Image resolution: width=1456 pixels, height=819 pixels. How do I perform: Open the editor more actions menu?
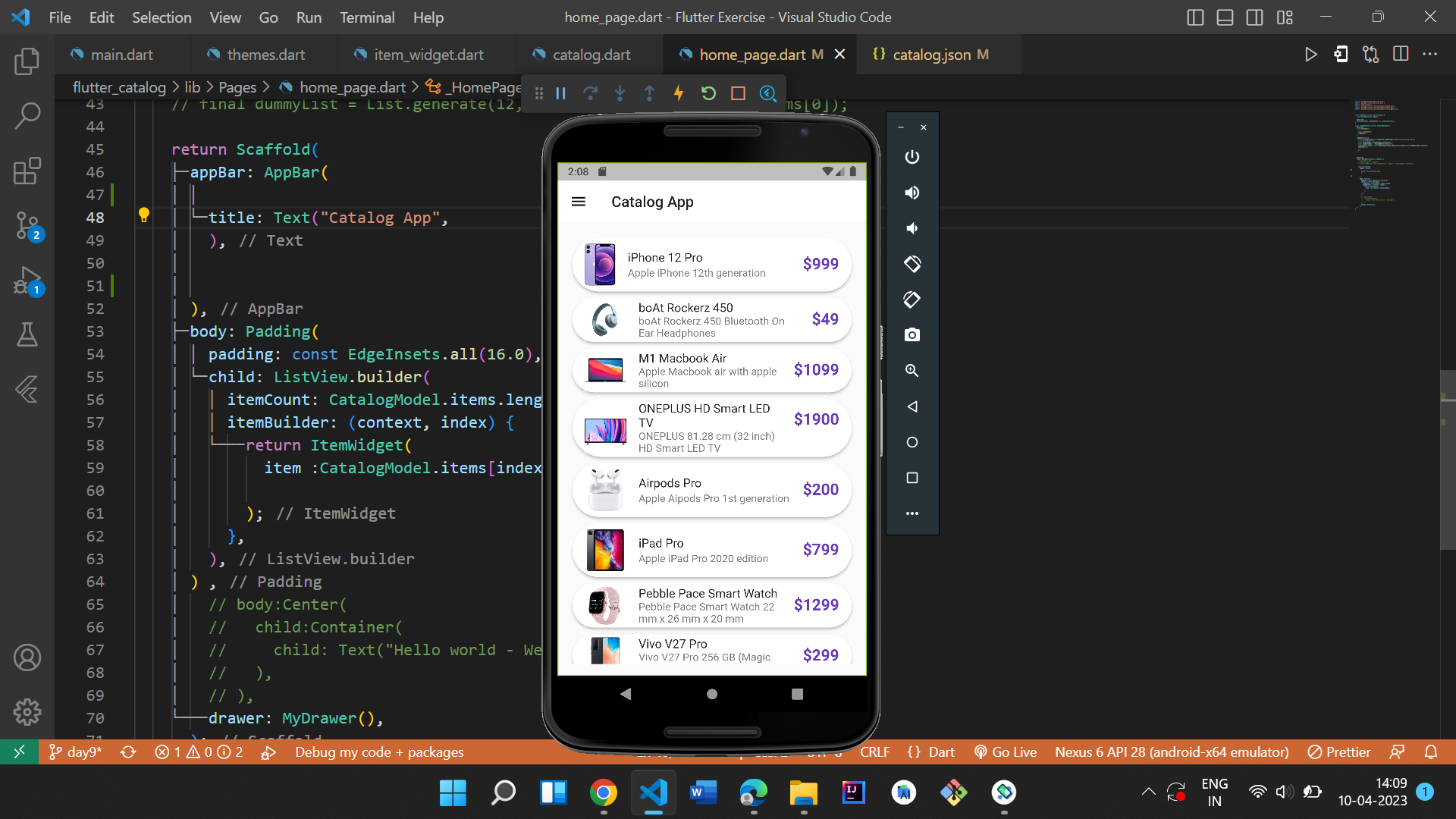tap(1432, 54)
